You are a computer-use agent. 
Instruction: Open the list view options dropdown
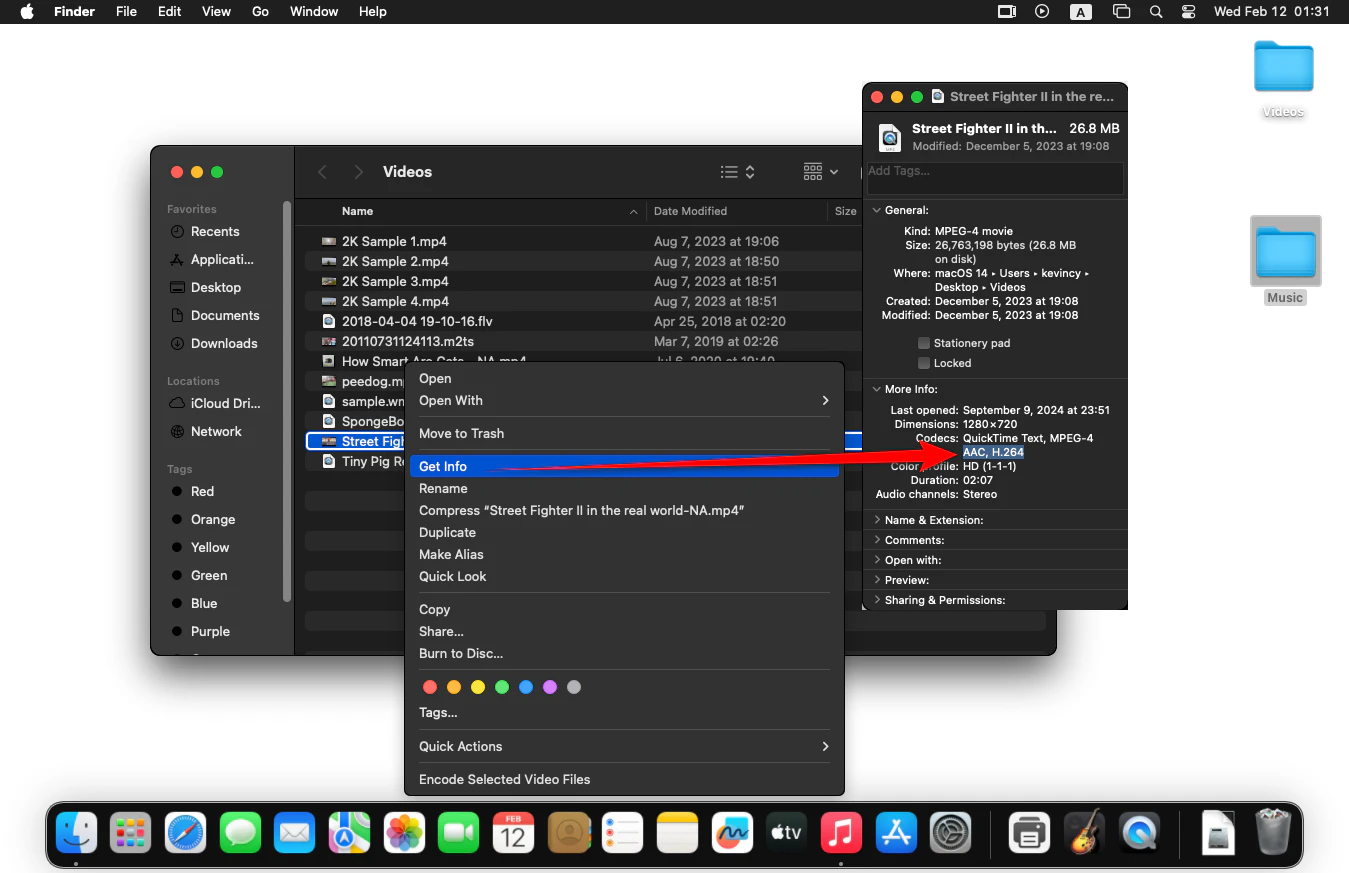pyautogui.click(x=738, y=172)
